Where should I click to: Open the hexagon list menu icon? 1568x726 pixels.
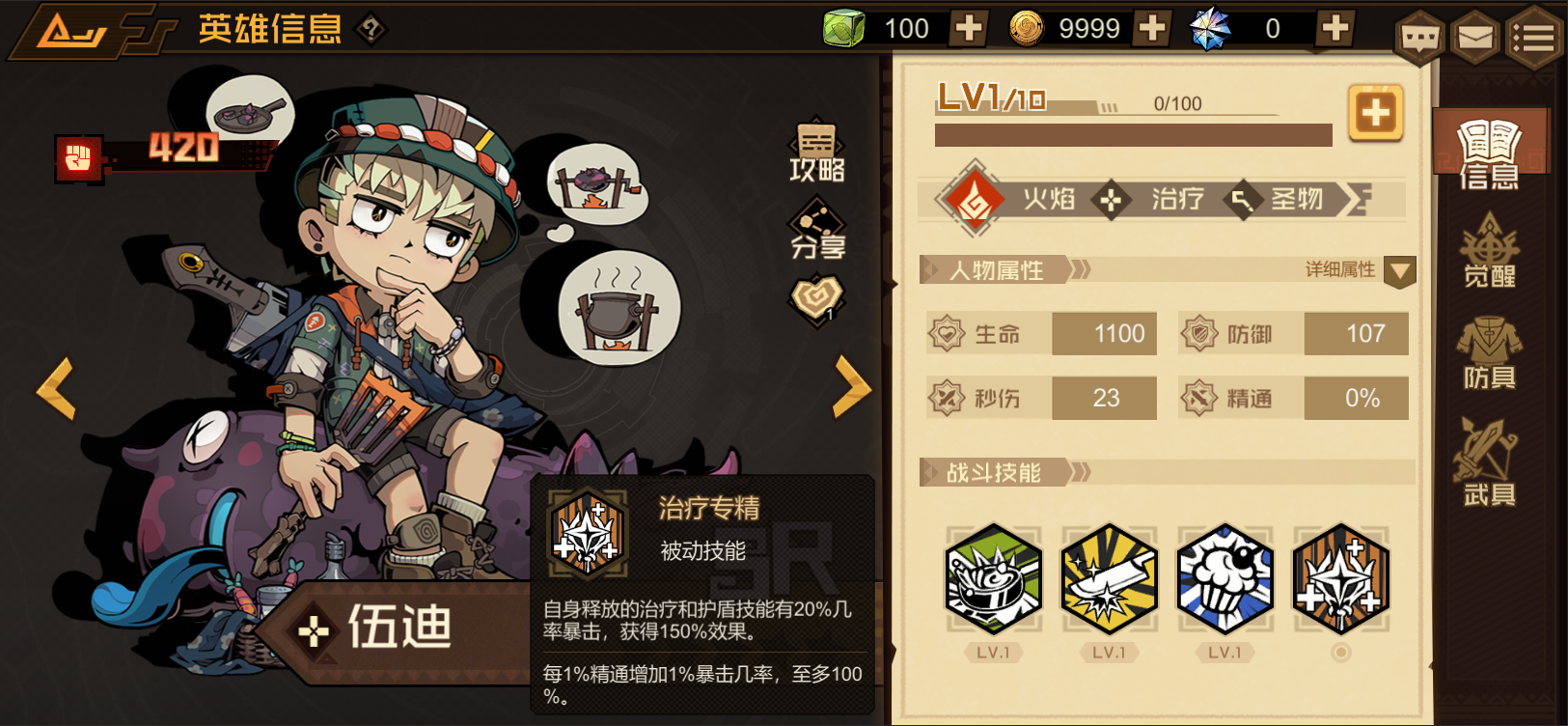click(x=1533, y=39)
